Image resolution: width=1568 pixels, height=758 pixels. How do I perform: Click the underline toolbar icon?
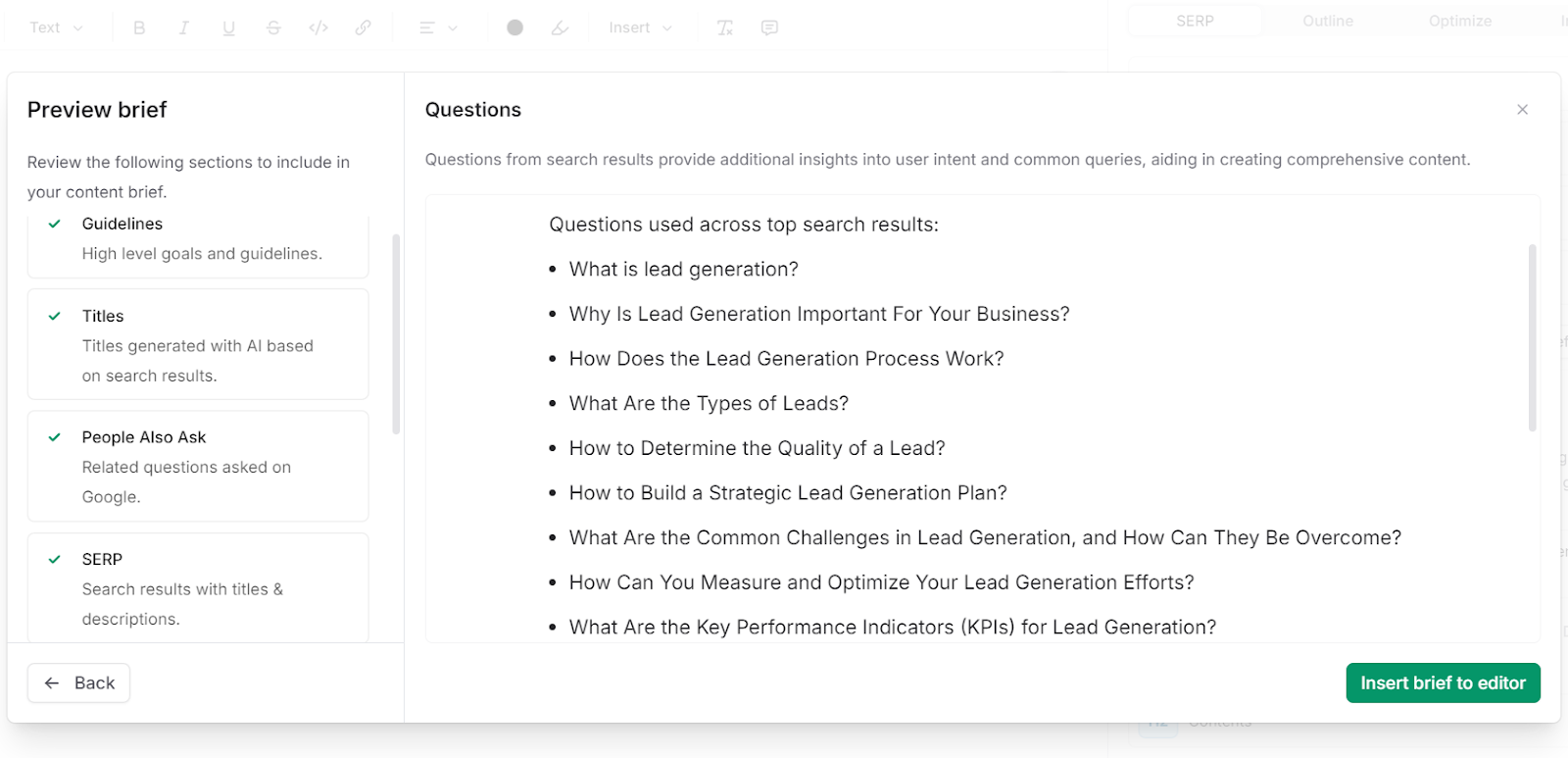228,27
